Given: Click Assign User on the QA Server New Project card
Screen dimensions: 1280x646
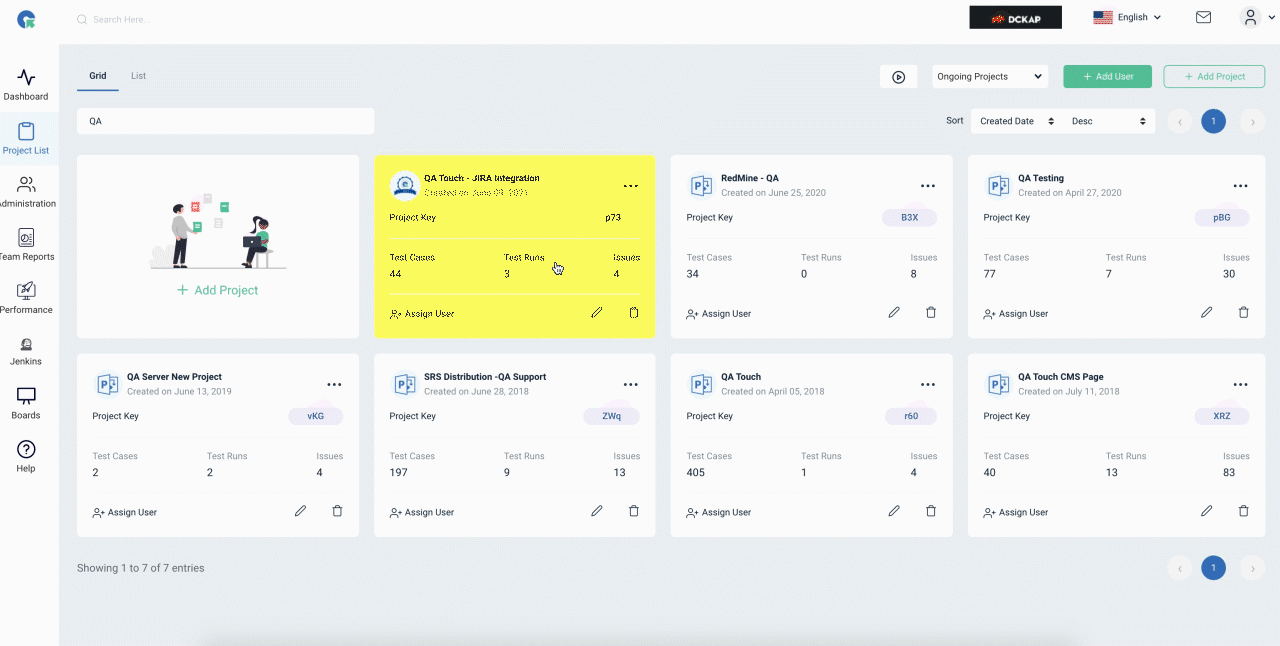Looking at the screenshot, I should (x=124, y=512).
